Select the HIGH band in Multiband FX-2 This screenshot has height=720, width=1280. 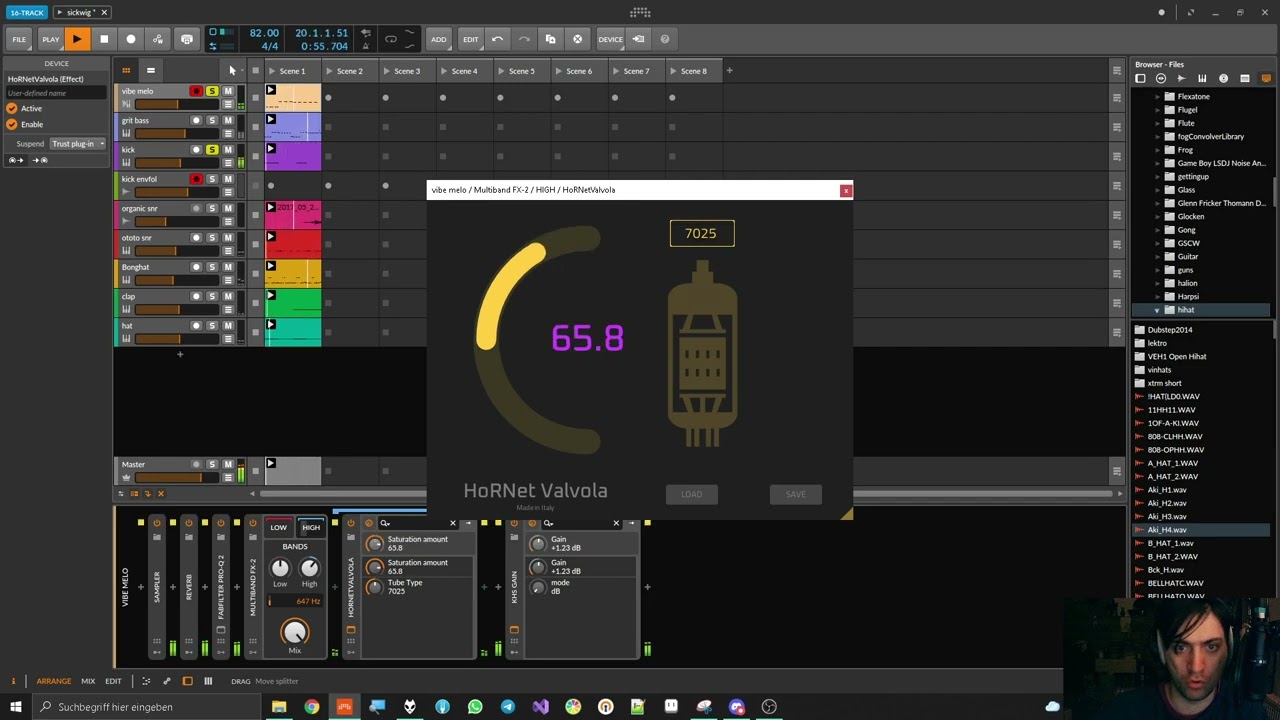[311, 527]
